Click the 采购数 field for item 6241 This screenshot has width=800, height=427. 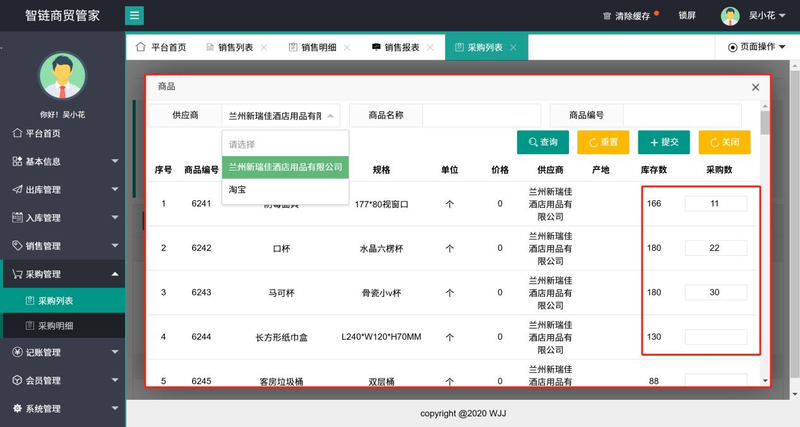click(x=716, y=204)
